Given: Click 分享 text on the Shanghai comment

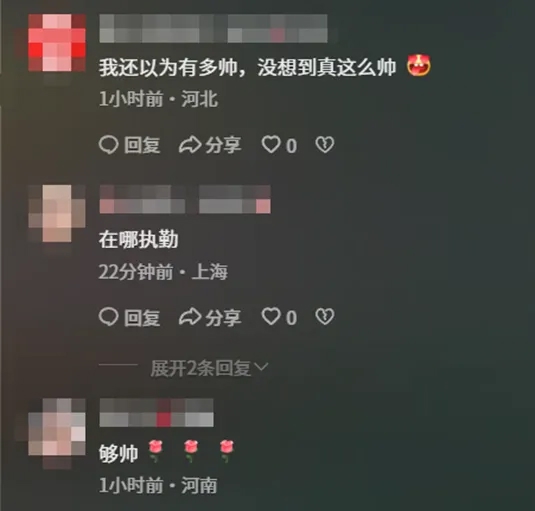Looking at the screenshot, I should [223, 317].
